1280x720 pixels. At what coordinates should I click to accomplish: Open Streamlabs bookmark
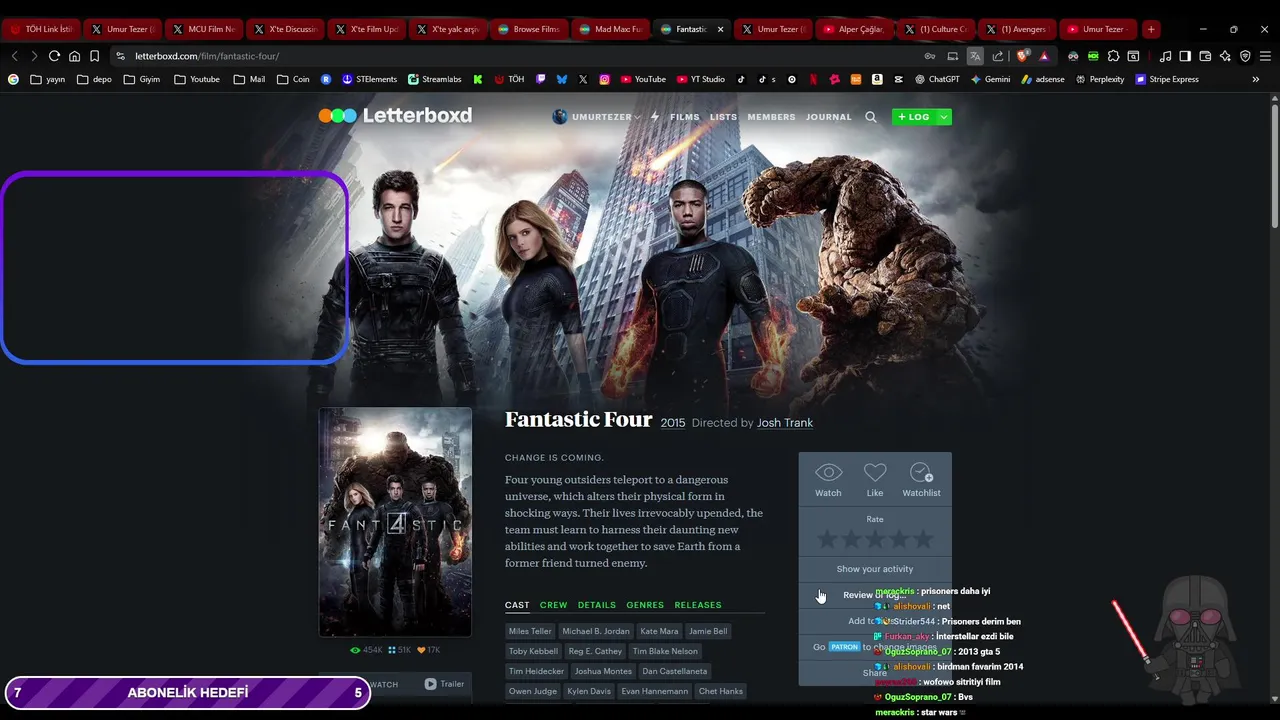tap(434, 79)
